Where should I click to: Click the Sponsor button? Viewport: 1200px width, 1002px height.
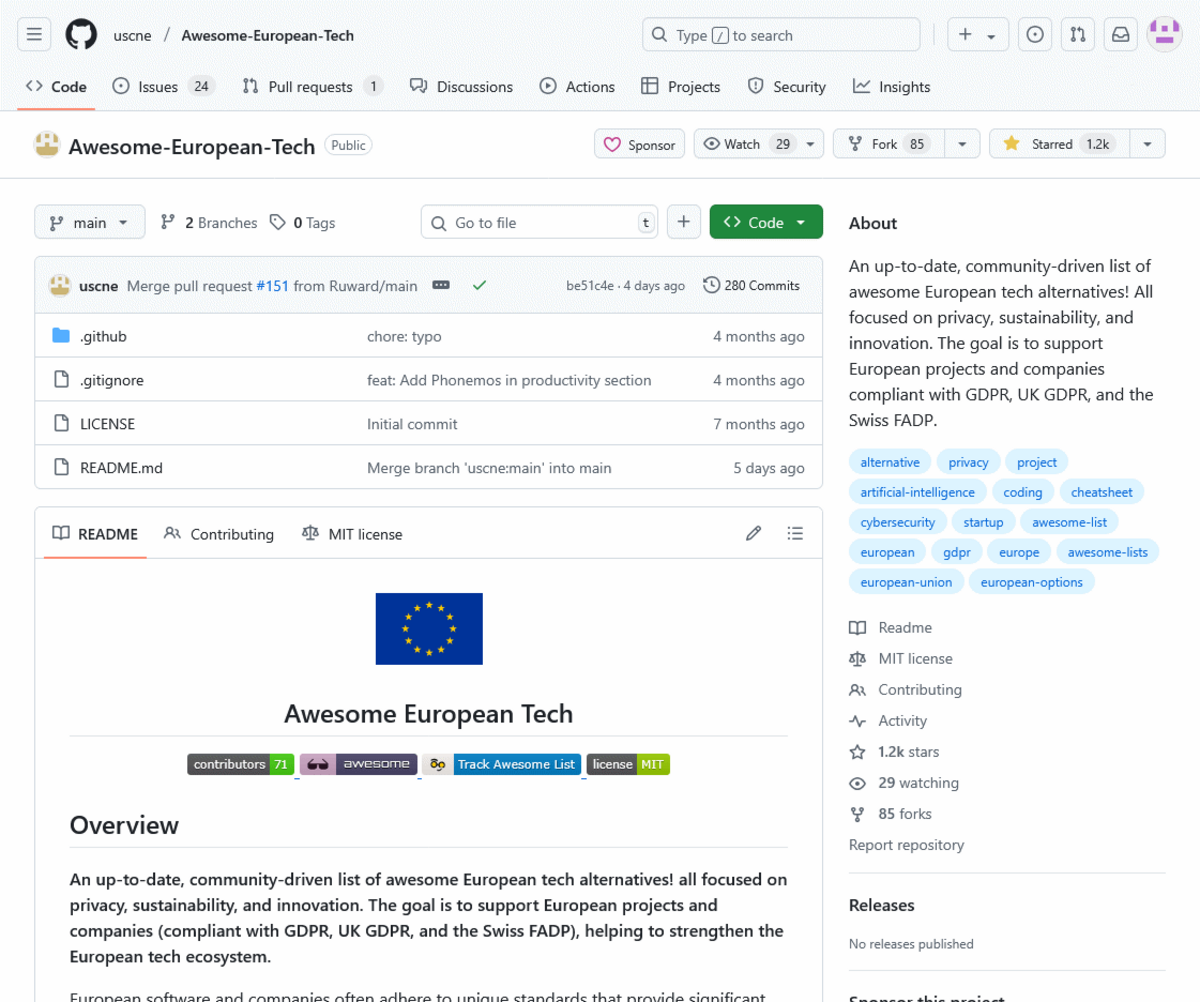click(x=640, y=144)
